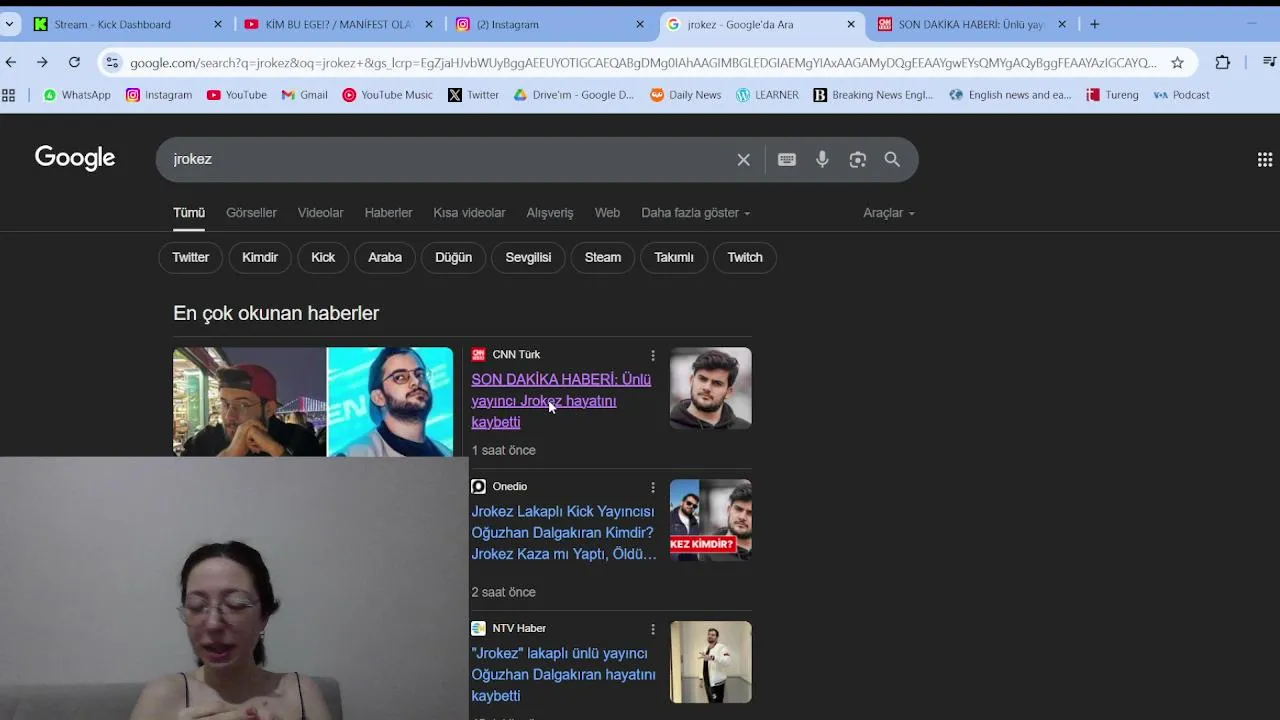
Task: Open more options for the CNN Türk result
Action: pos(653,355)
